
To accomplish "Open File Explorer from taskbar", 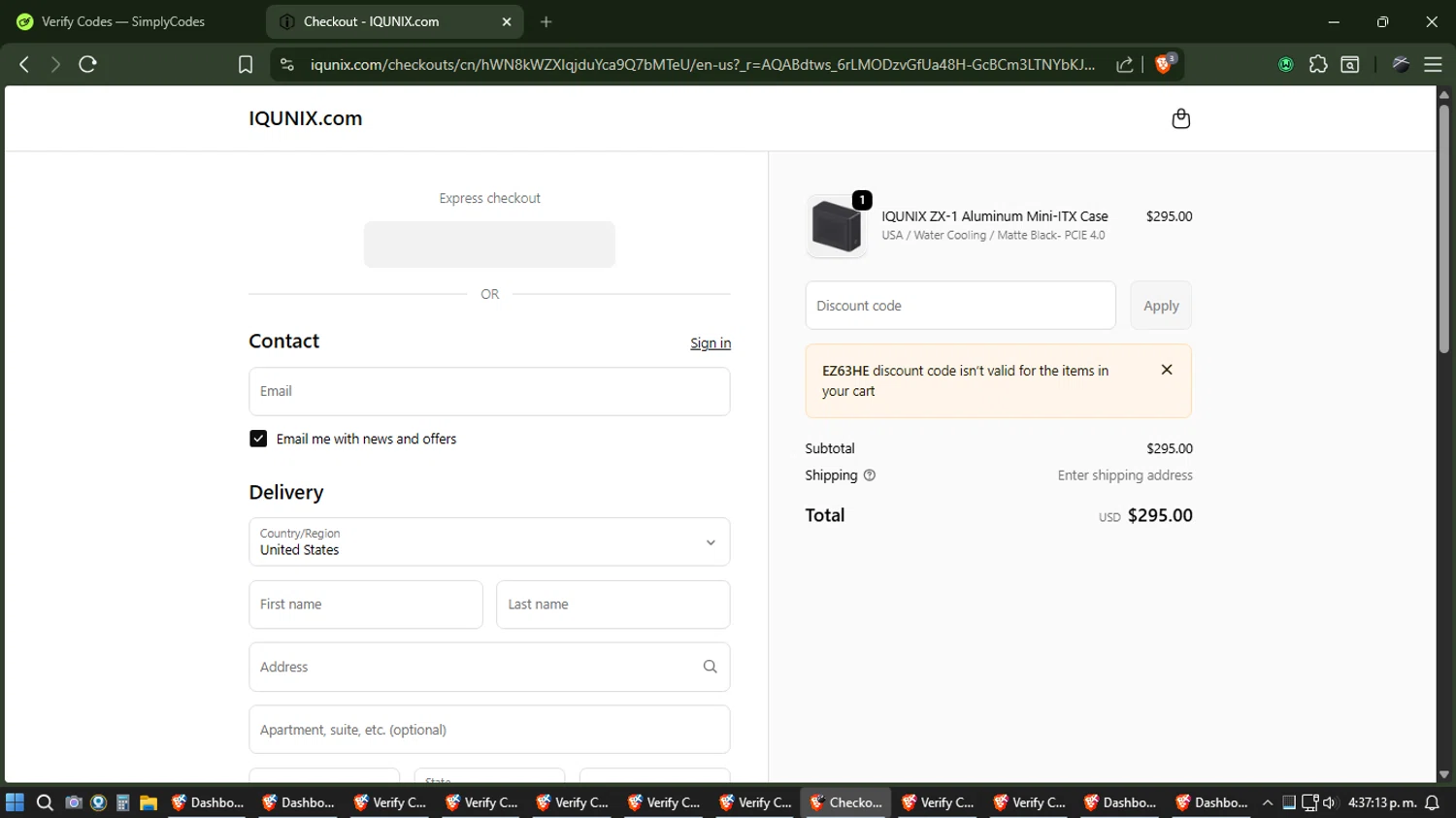I will [149, 802].
